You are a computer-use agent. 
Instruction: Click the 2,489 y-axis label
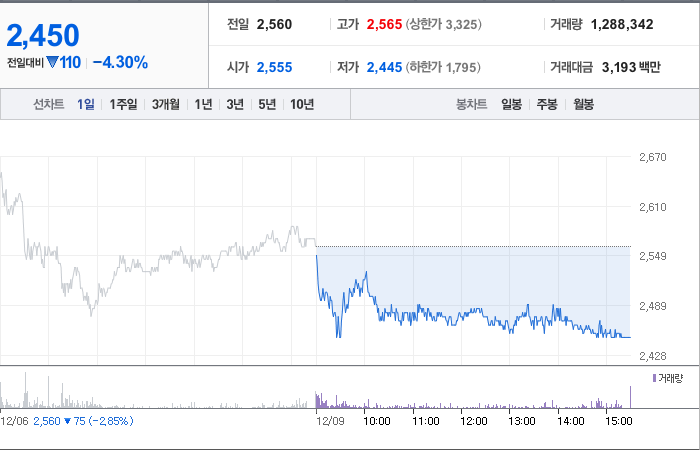[x=653, y=306]
